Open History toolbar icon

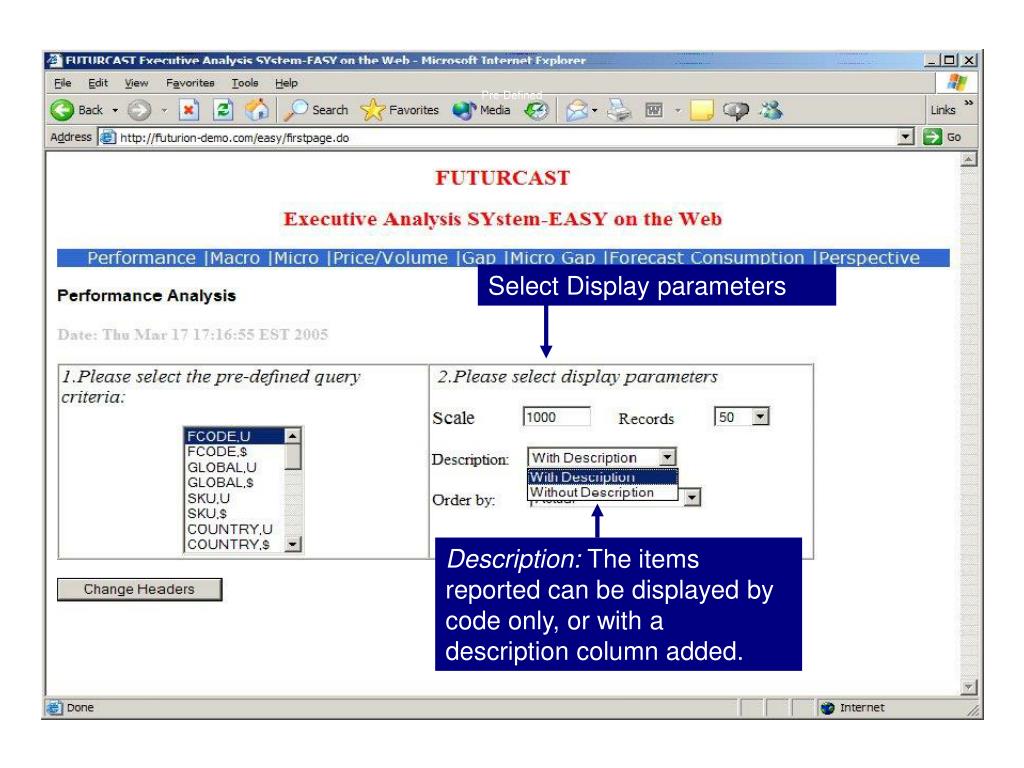coord(536,111)
